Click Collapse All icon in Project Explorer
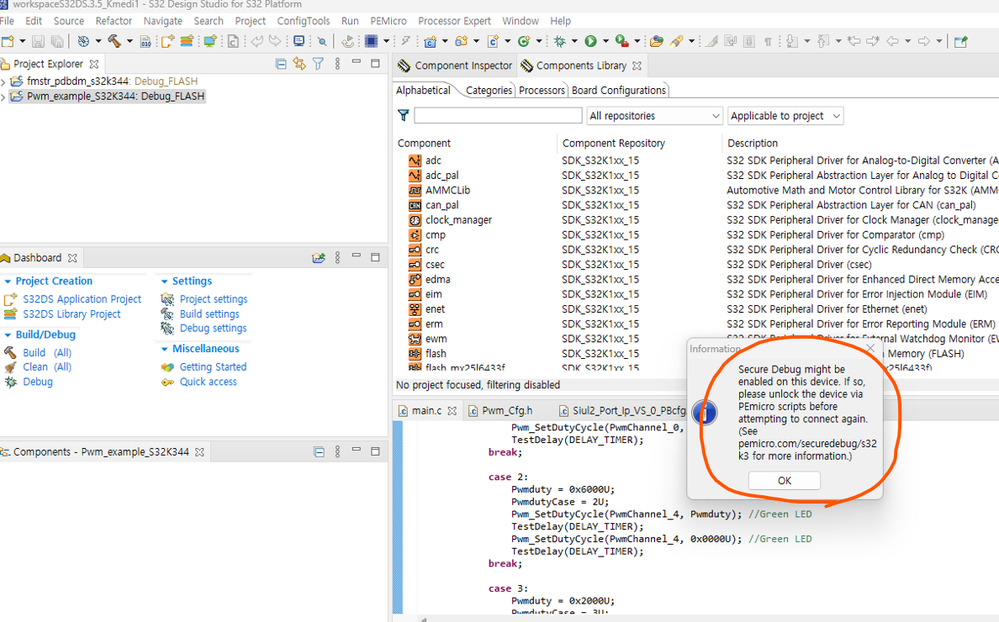 tap(280, 64)
